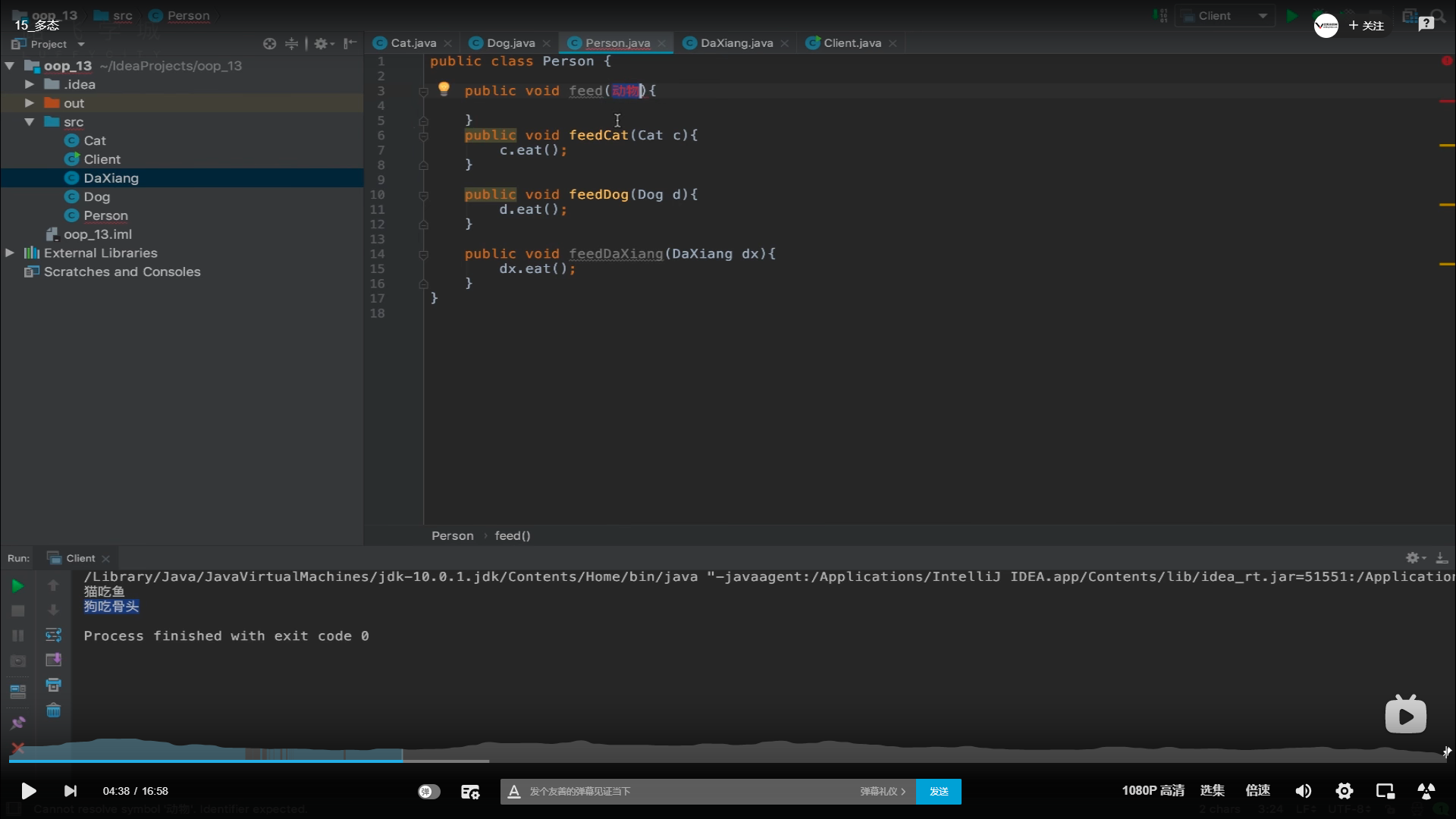Open video player settings gear

1344,791
